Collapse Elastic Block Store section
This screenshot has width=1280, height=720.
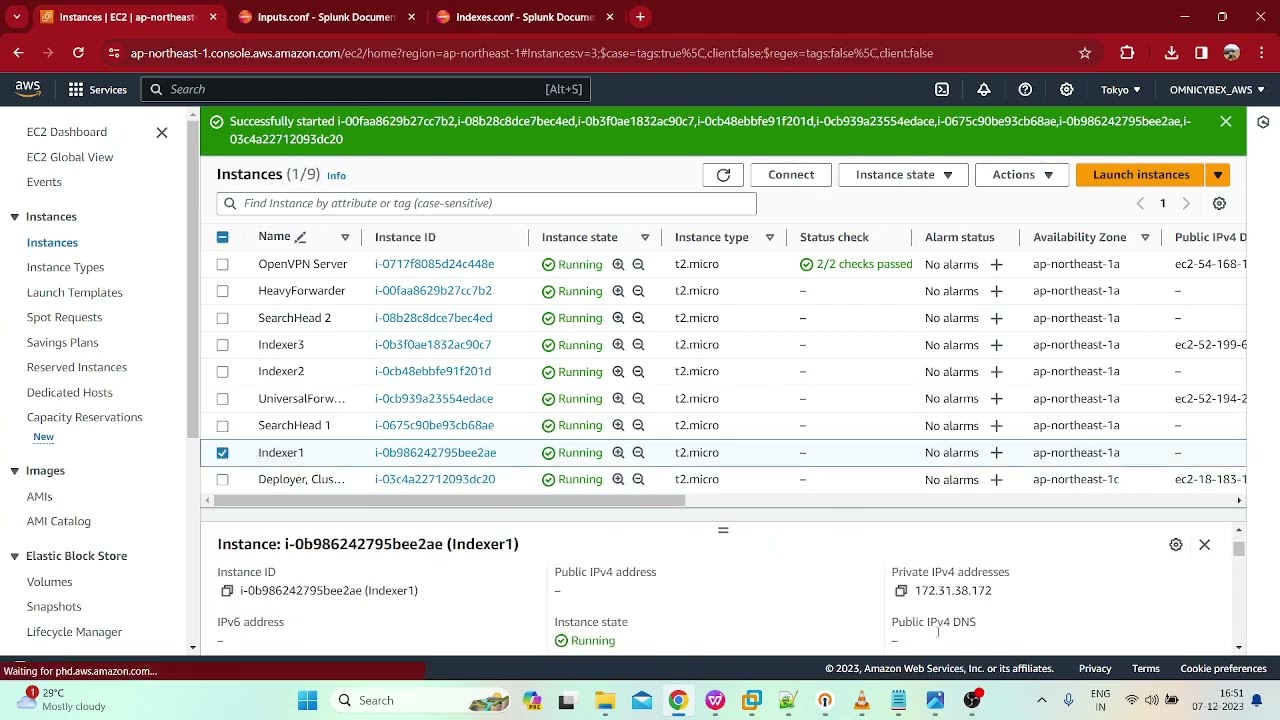click(x=15, y=556)
